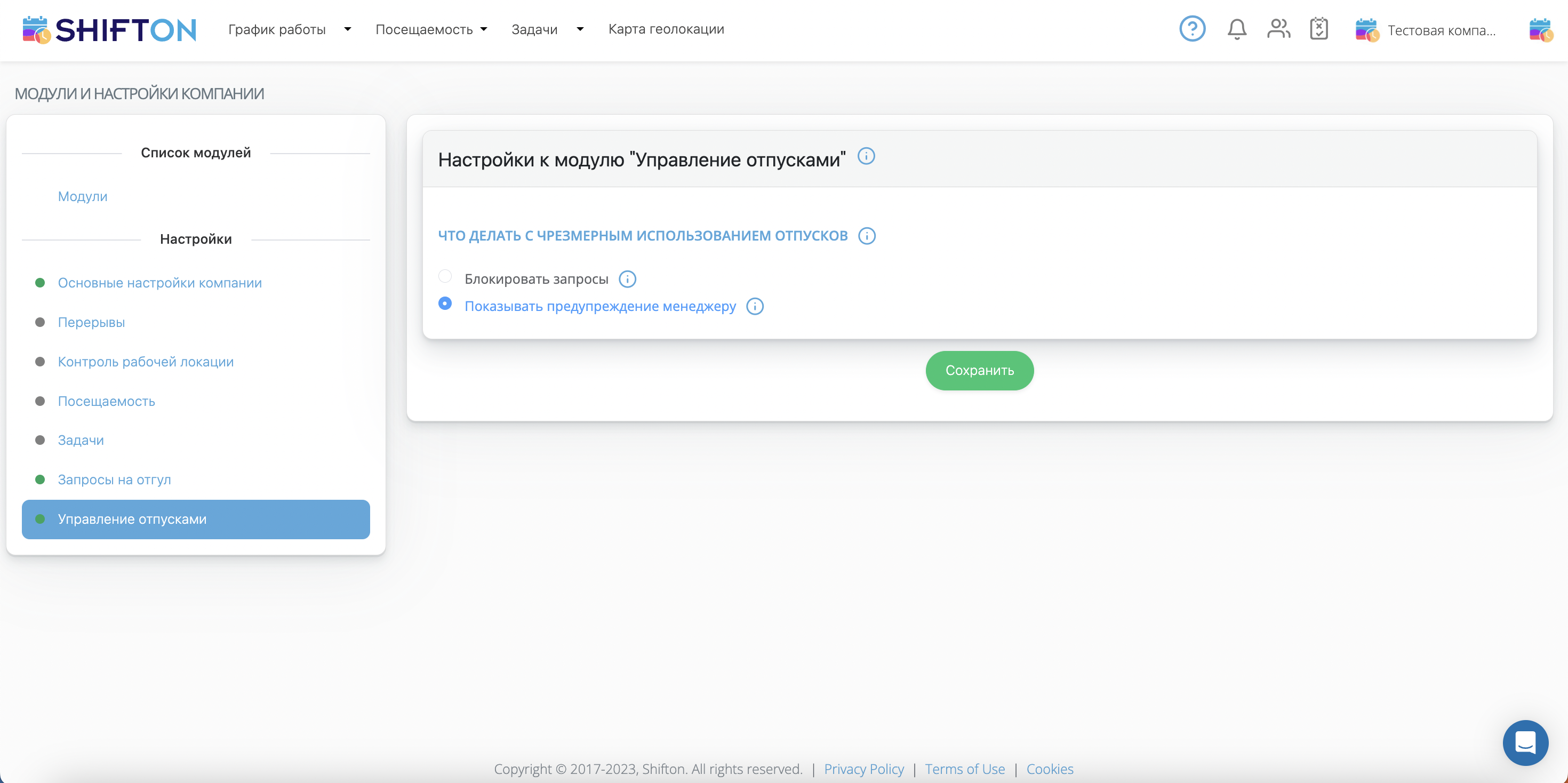Open the user avatar icon at far right
This screenshot has width=1568, height=783.
(1541, 30)
